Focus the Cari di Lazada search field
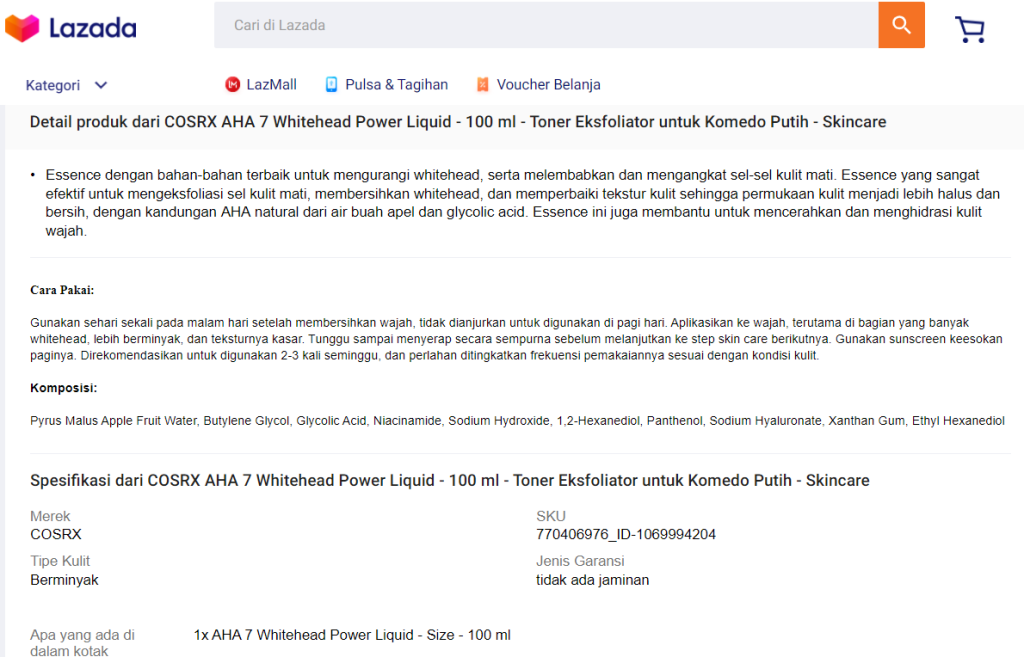Viewport: 1024px width, 657px height. (x=546, y=25)
